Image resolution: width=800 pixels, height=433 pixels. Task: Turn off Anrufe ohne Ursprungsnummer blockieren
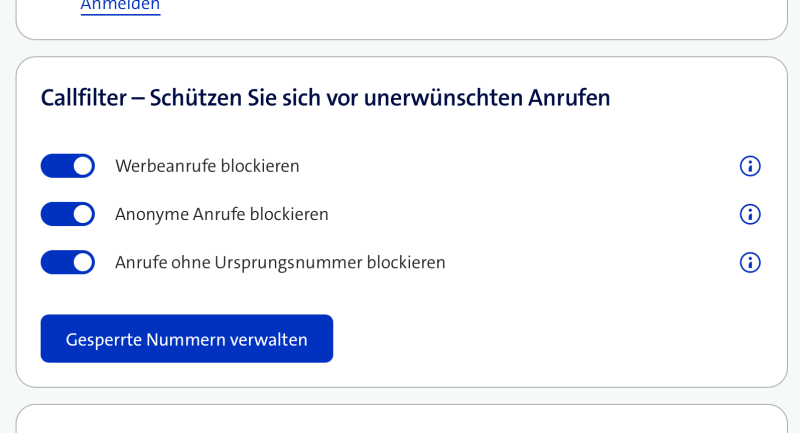pos(68,262)
